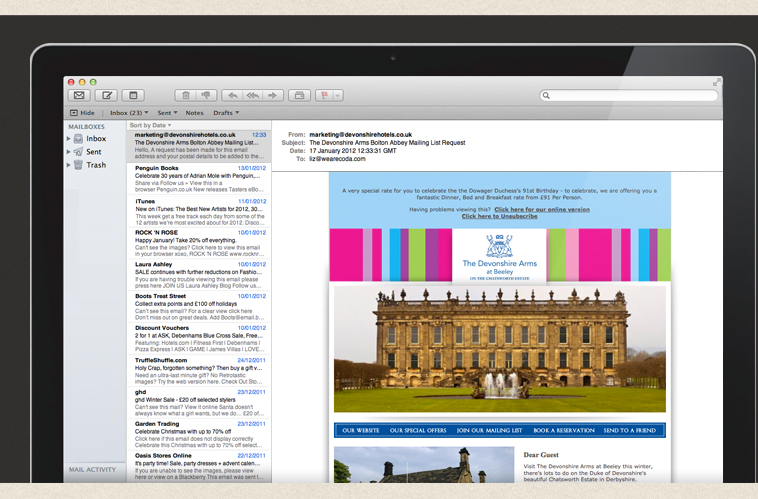Expand the Trash mailbox triangle
This screenshot has height=499, width=758.
69,165
